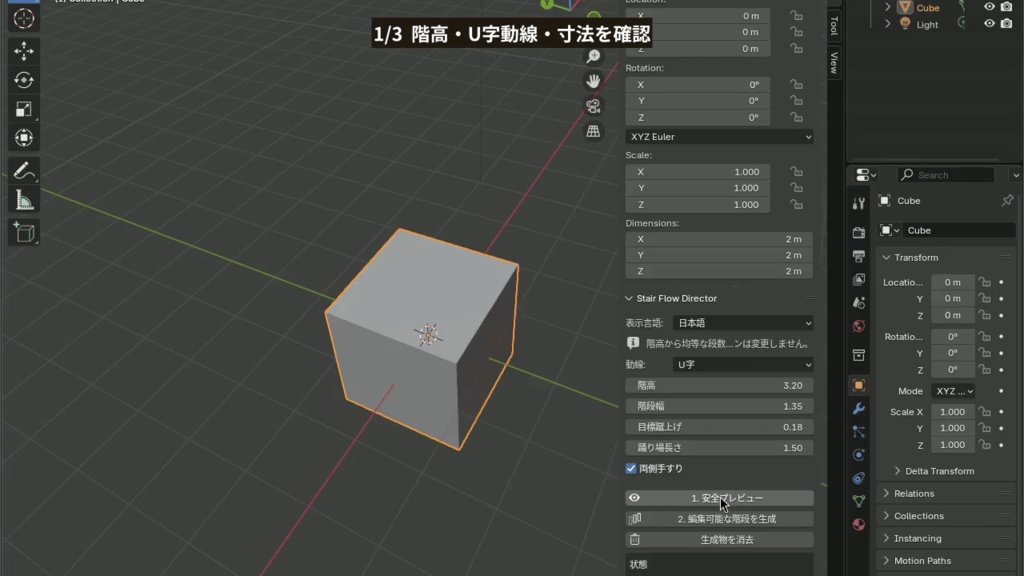Open Scene properties tab
This screenshot has height=576, width=1024.
tap(859, 303)
